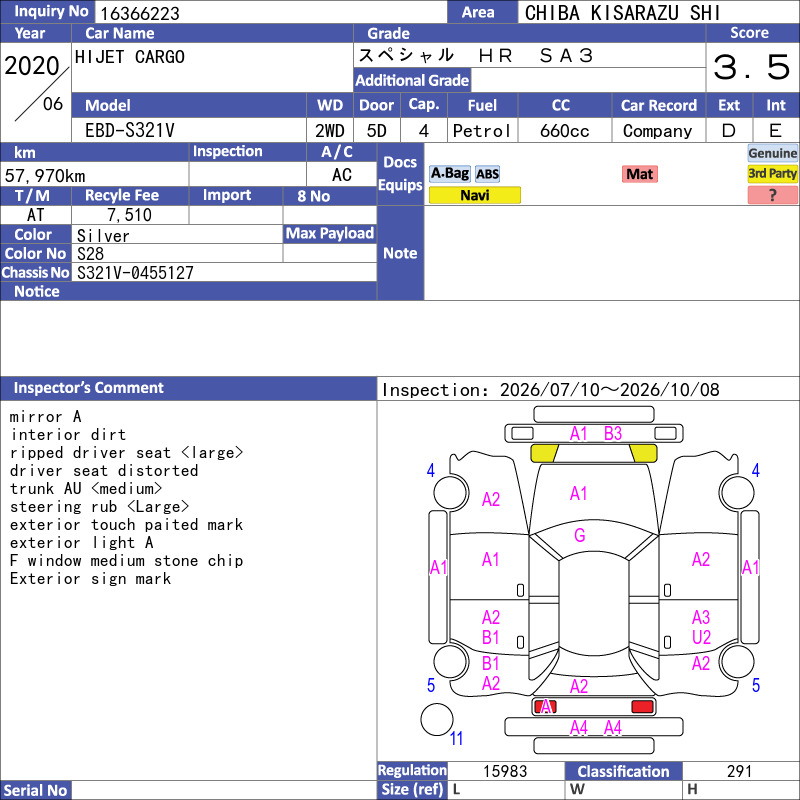Click the color value Silver
Viewport: 800px width, 800px height.
103,236
